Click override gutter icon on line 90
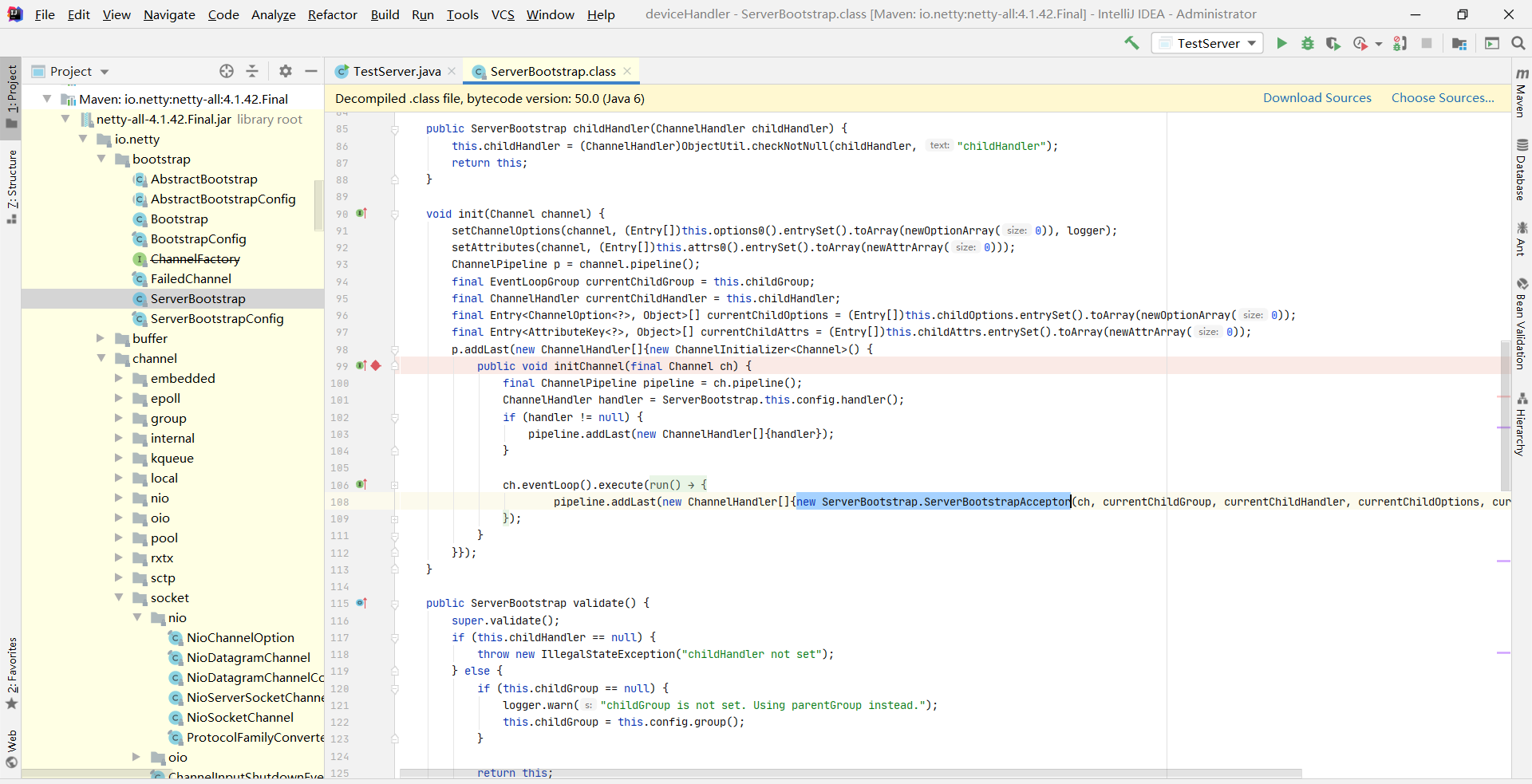 (361, 214)
